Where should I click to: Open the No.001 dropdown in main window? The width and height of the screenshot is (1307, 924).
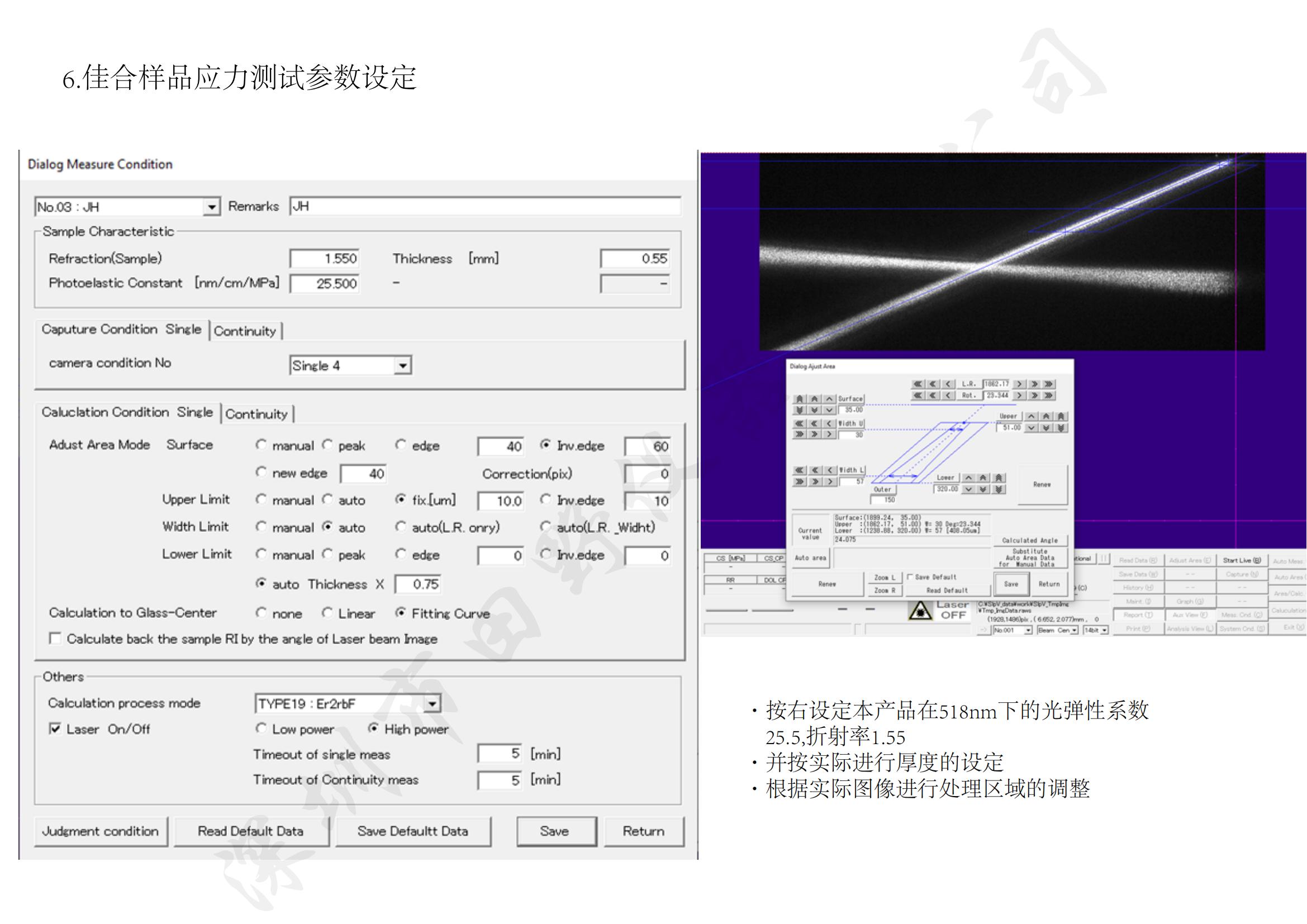coord(1028,630)
